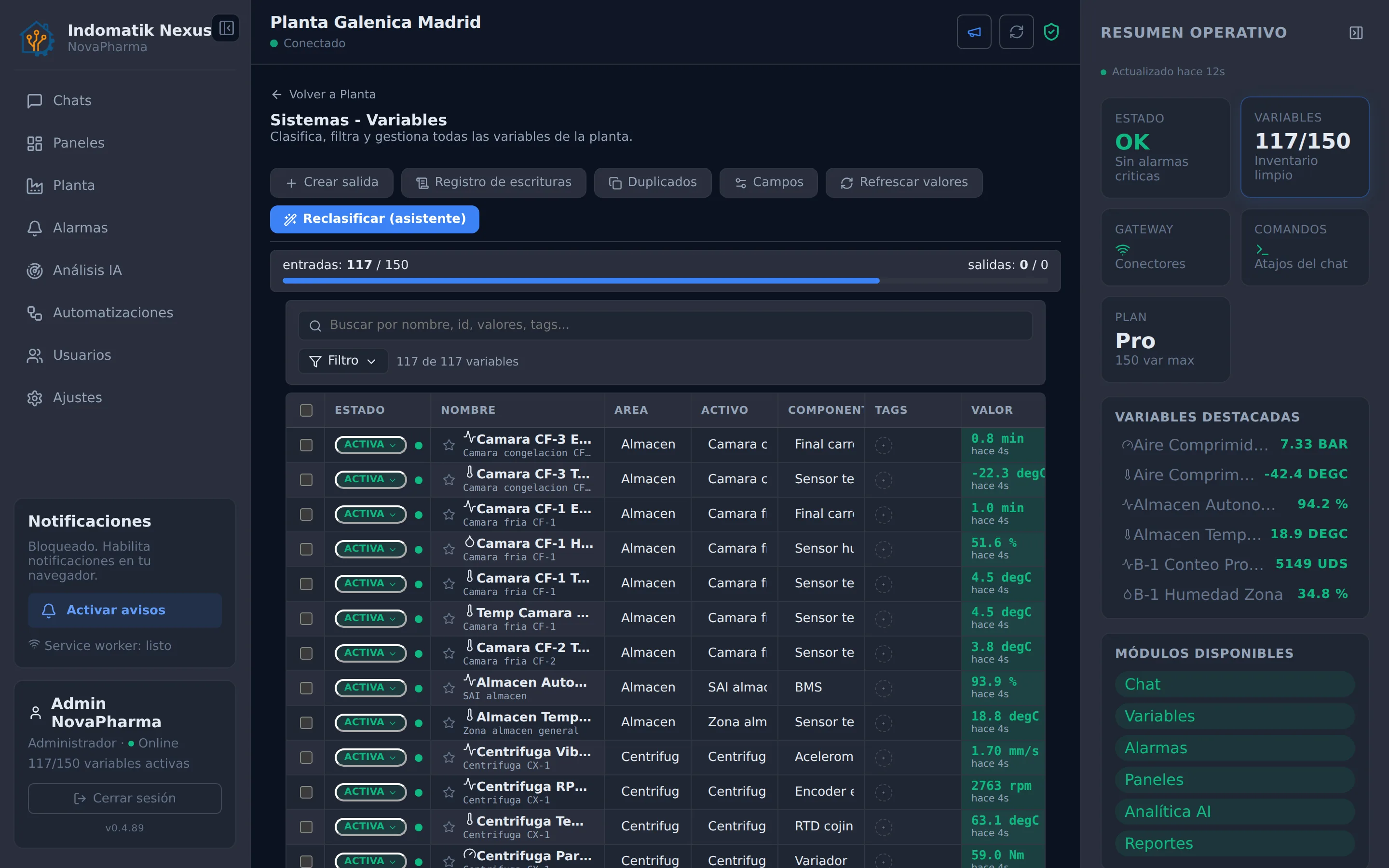Add tag on Centrifuga Te... row
Screen dimensions: 1389x868
[884, 827]
